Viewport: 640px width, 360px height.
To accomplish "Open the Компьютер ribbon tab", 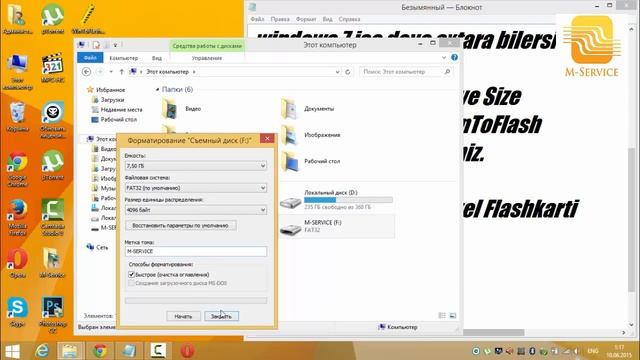I will [x=124, y=58].
